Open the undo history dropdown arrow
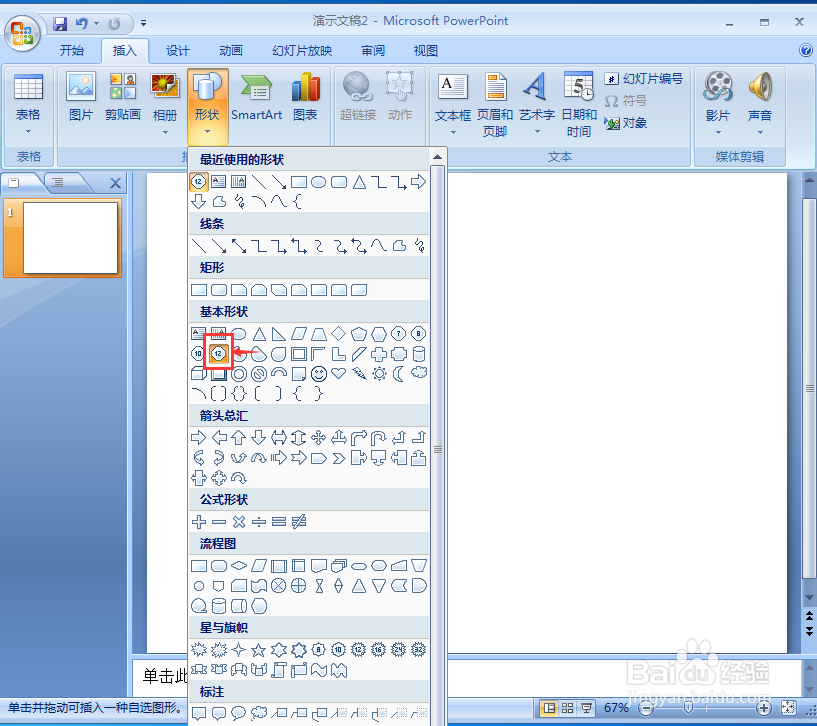The image size is (817, 726). coord(96,23)
